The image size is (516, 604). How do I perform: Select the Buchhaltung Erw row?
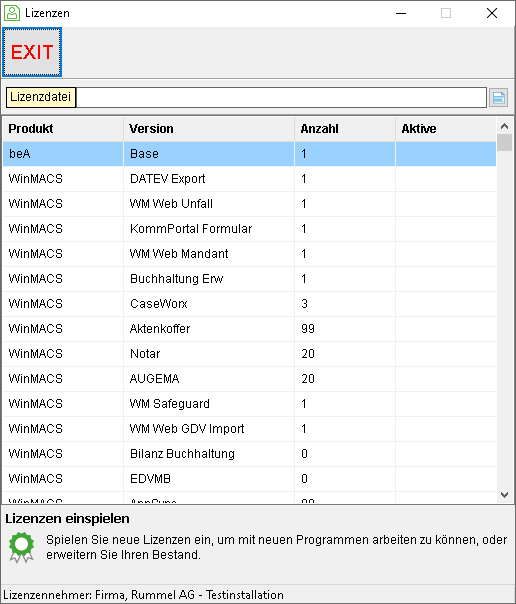(250, 279)
